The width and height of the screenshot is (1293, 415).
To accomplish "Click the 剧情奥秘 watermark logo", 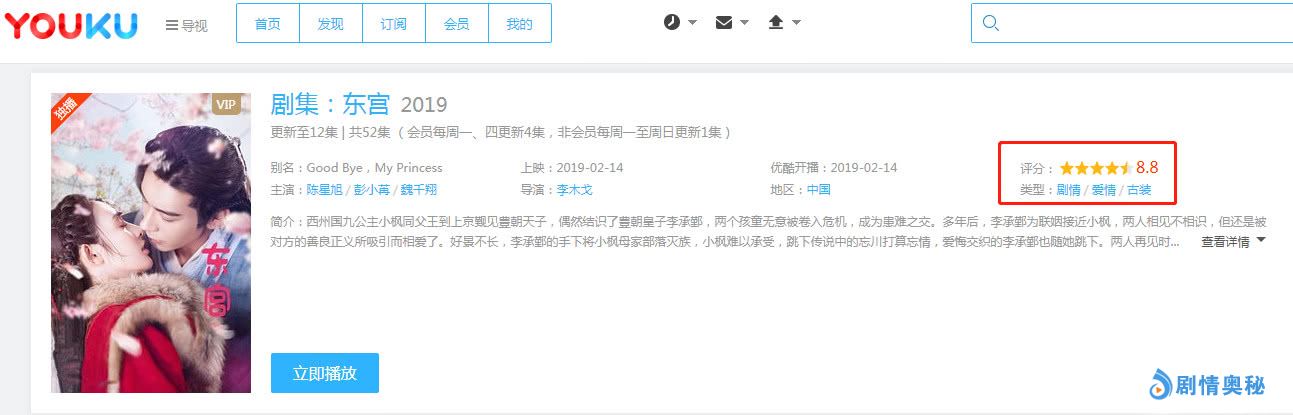I will [1207, 384].
